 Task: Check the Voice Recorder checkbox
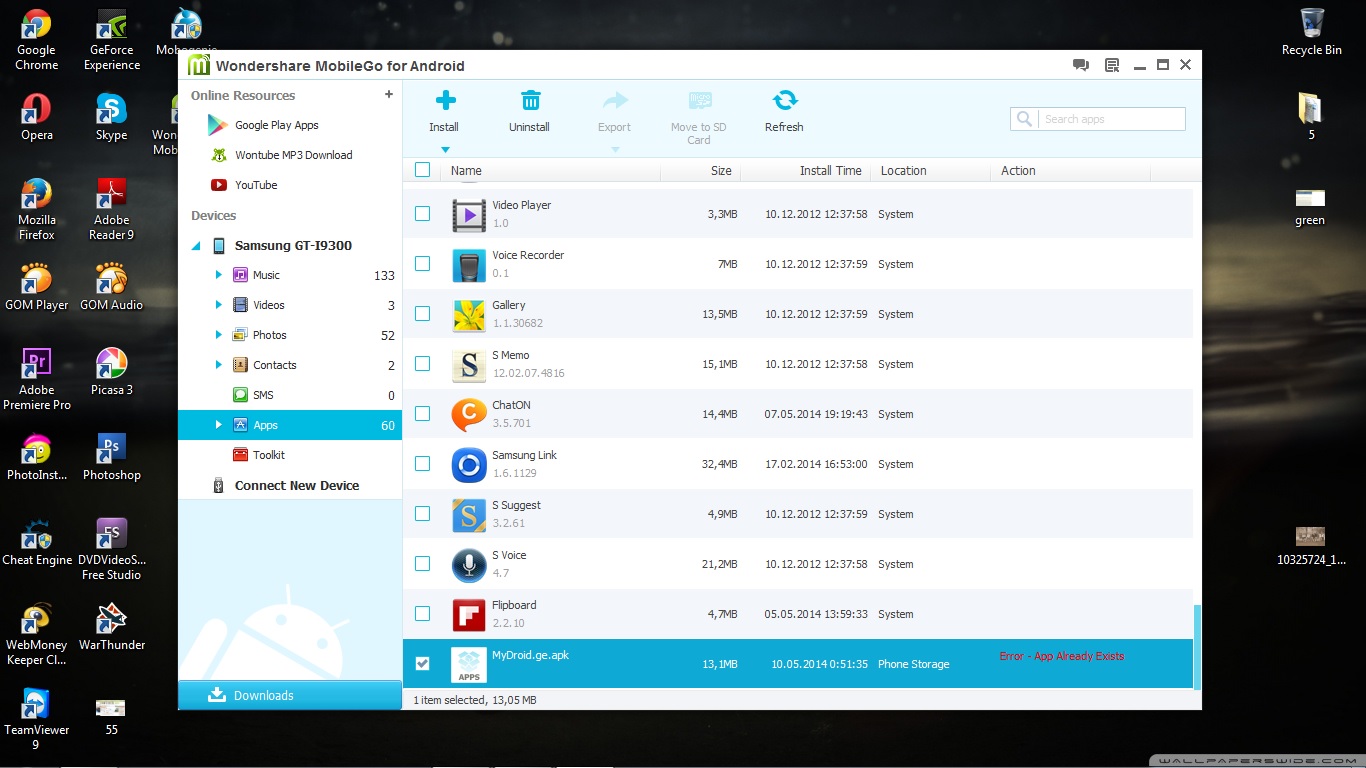(x=422, y=264)
